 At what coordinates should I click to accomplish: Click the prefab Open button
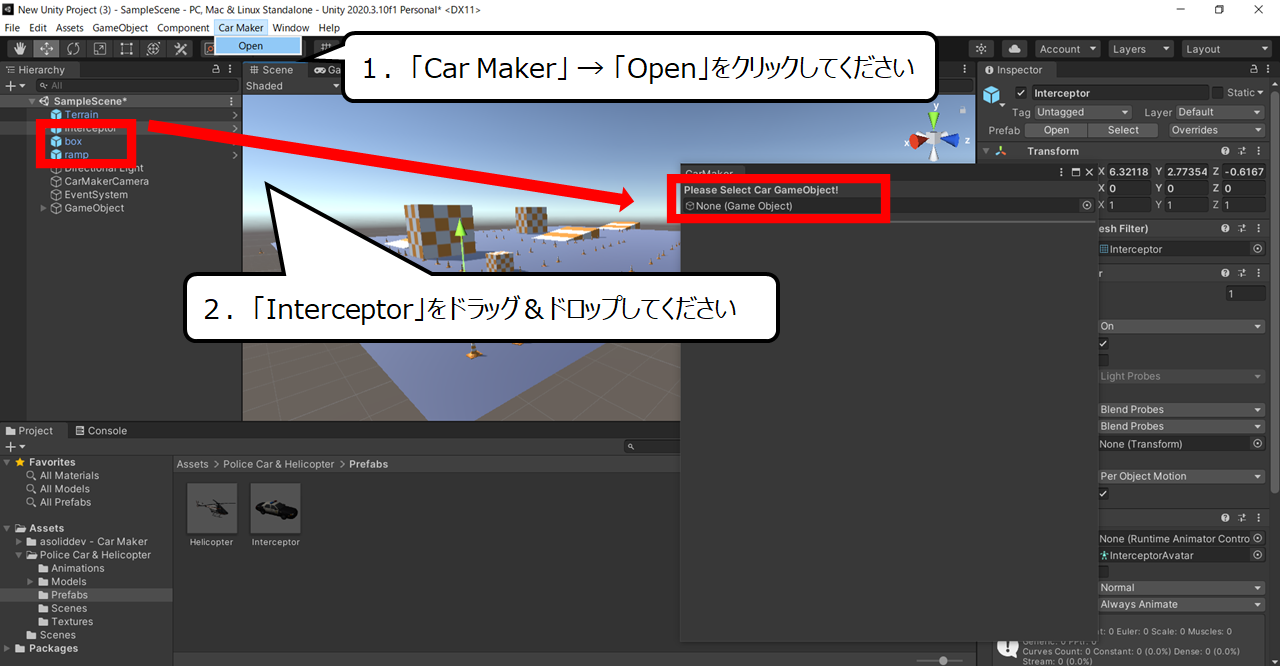(x=1056, y=130)
